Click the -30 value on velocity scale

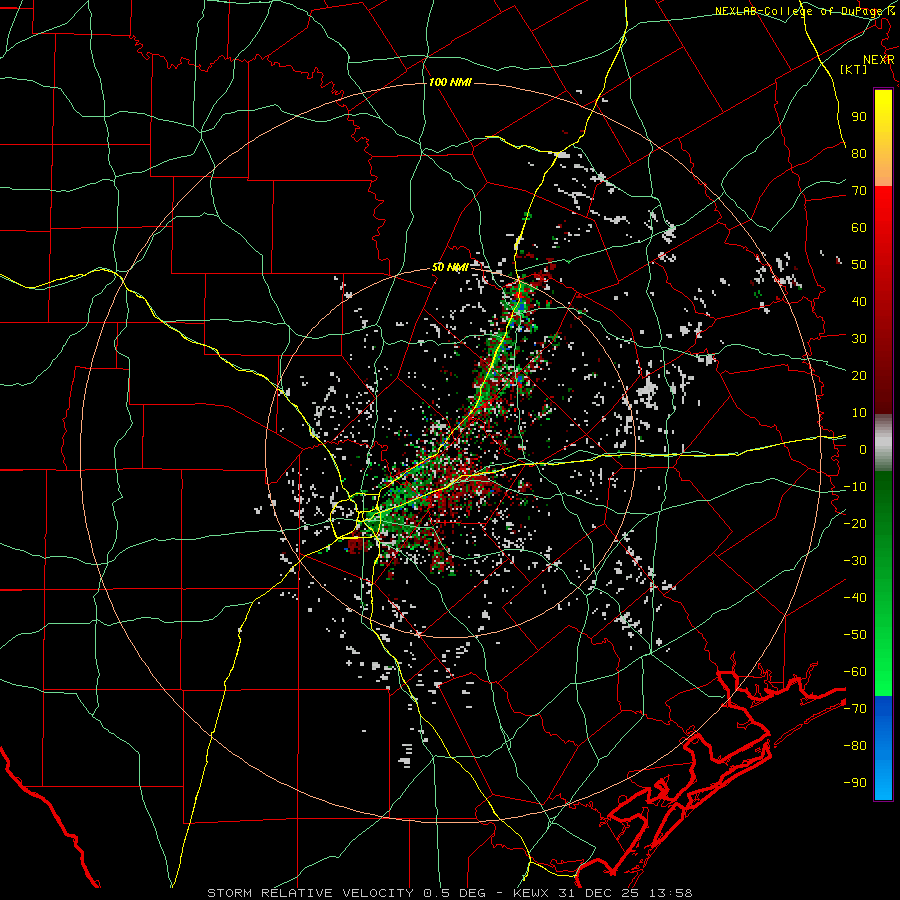click(855, 561)
